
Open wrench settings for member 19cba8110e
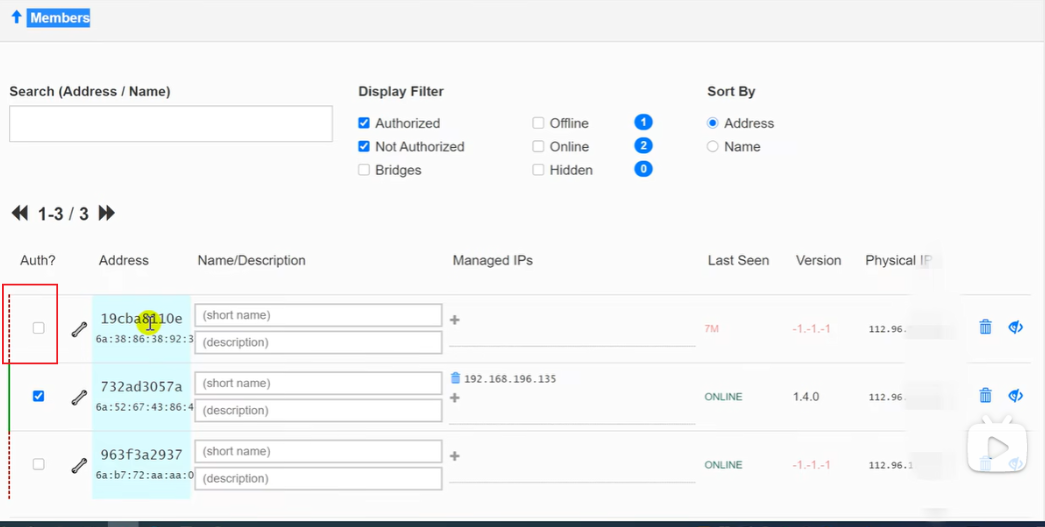[x=79, y=330]
